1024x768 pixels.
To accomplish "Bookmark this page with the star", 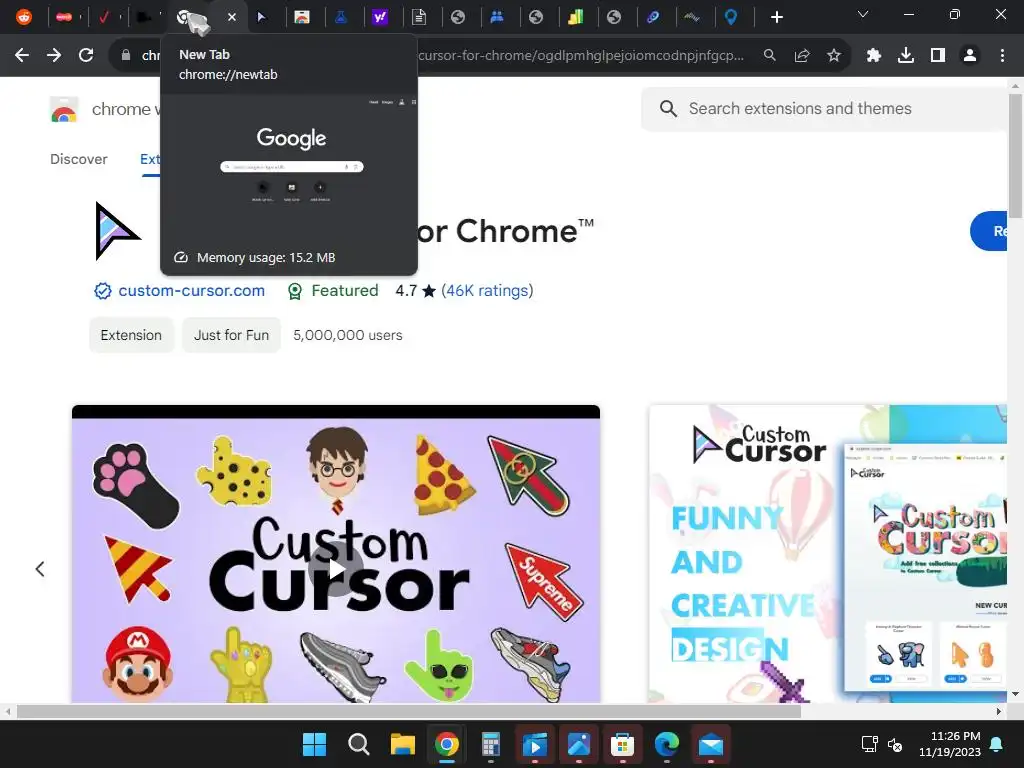I will [x=834, y=56].
